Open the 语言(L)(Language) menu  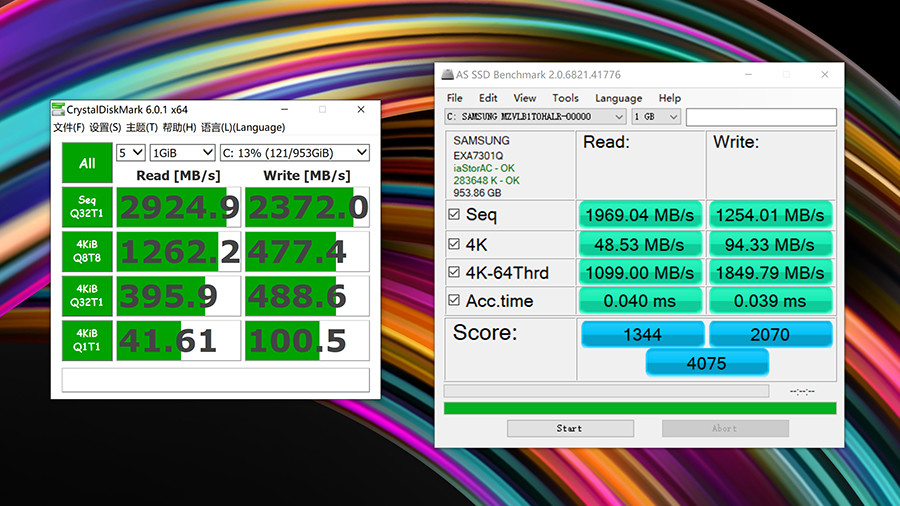(243, 127)
